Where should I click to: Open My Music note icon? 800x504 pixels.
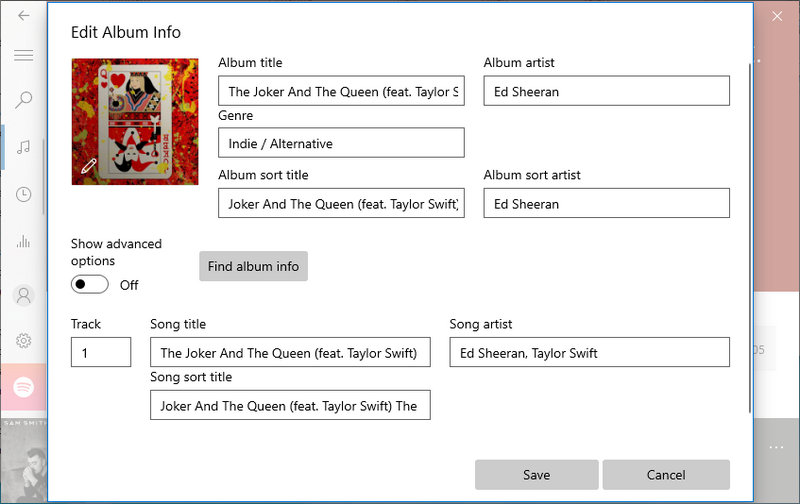(24, 147)
